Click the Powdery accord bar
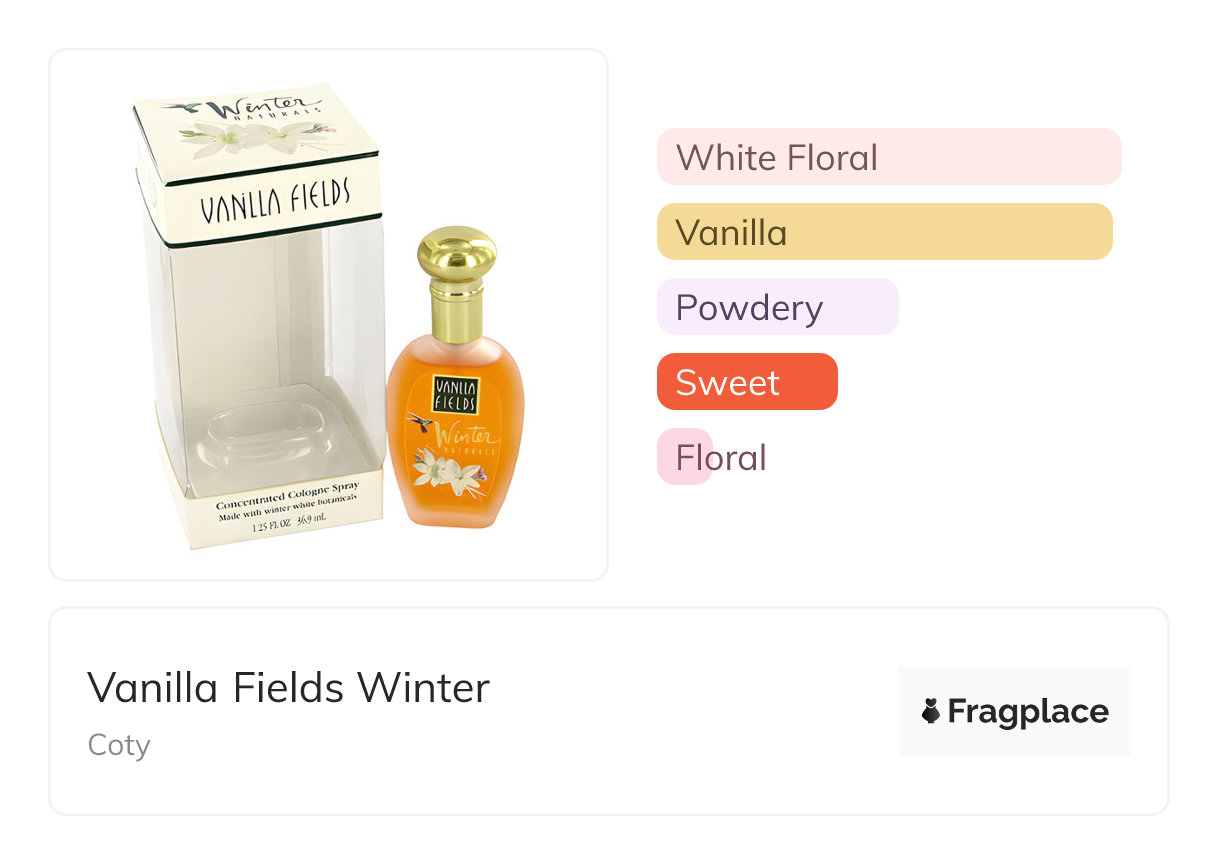The image size is (1218, 864). coord(777,307)
